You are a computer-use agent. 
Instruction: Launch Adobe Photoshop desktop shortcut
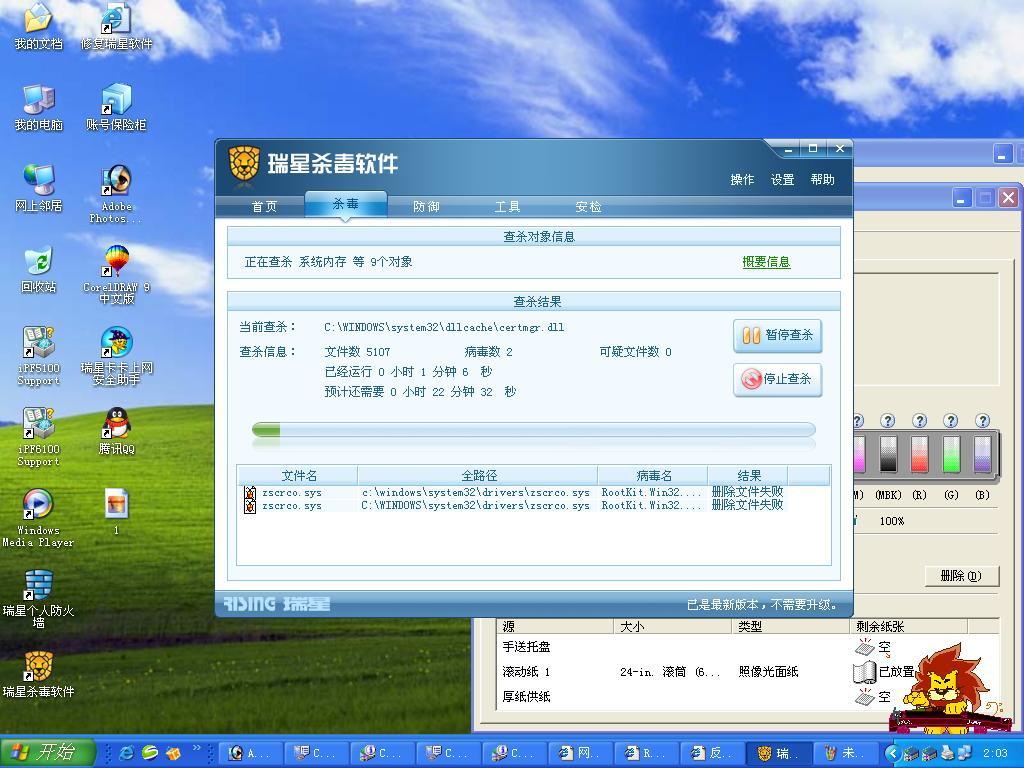point(116,193)
